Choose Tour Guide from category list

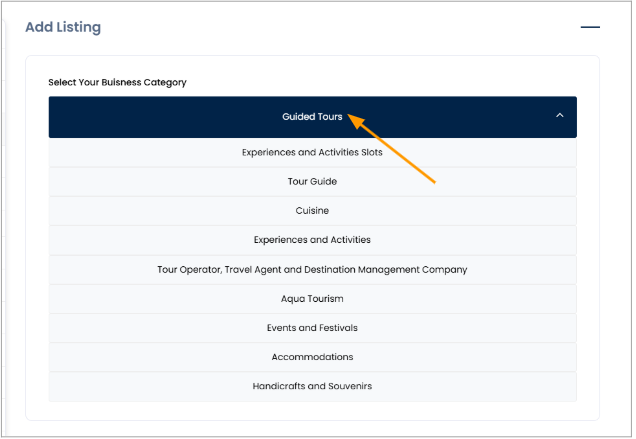[x=312, y=182]
